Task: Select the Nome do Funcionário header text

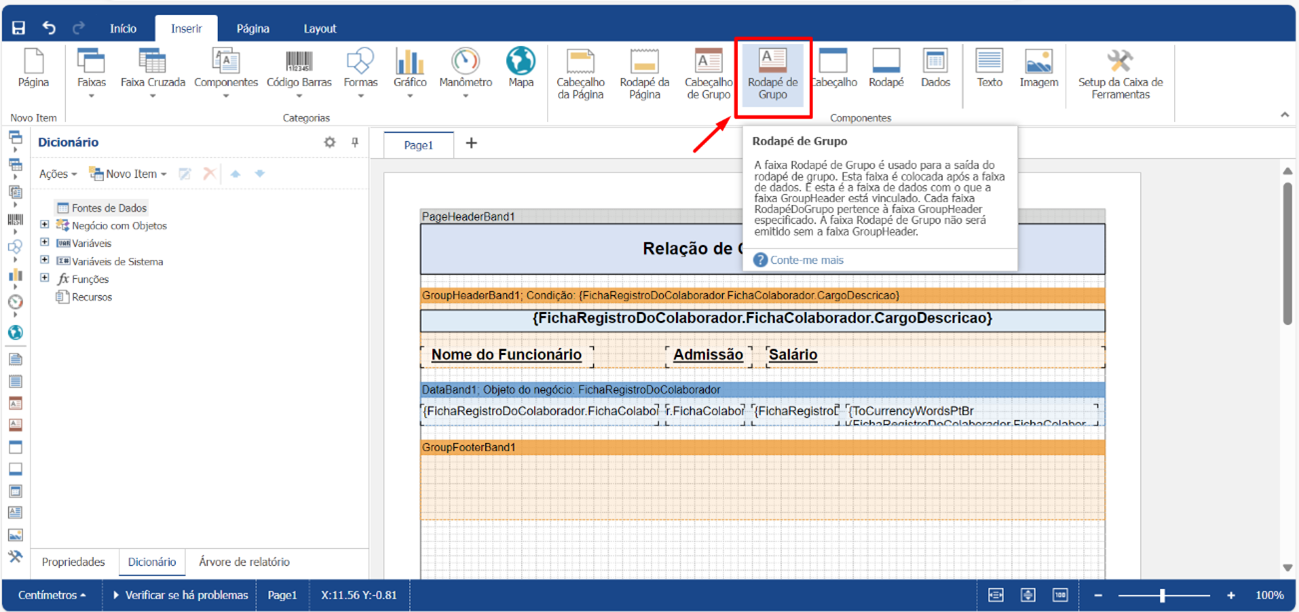Action: 506,355
